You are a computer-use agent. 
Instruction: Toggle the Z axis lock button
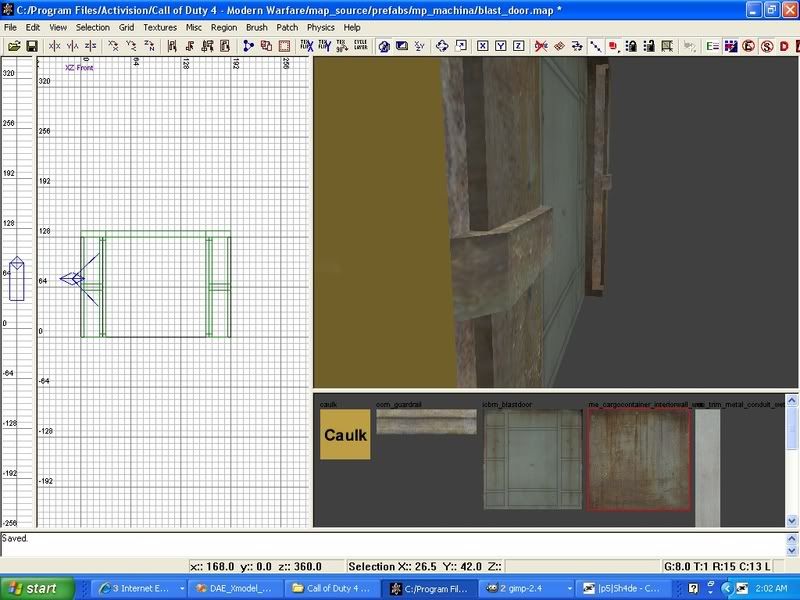point(518,46)
